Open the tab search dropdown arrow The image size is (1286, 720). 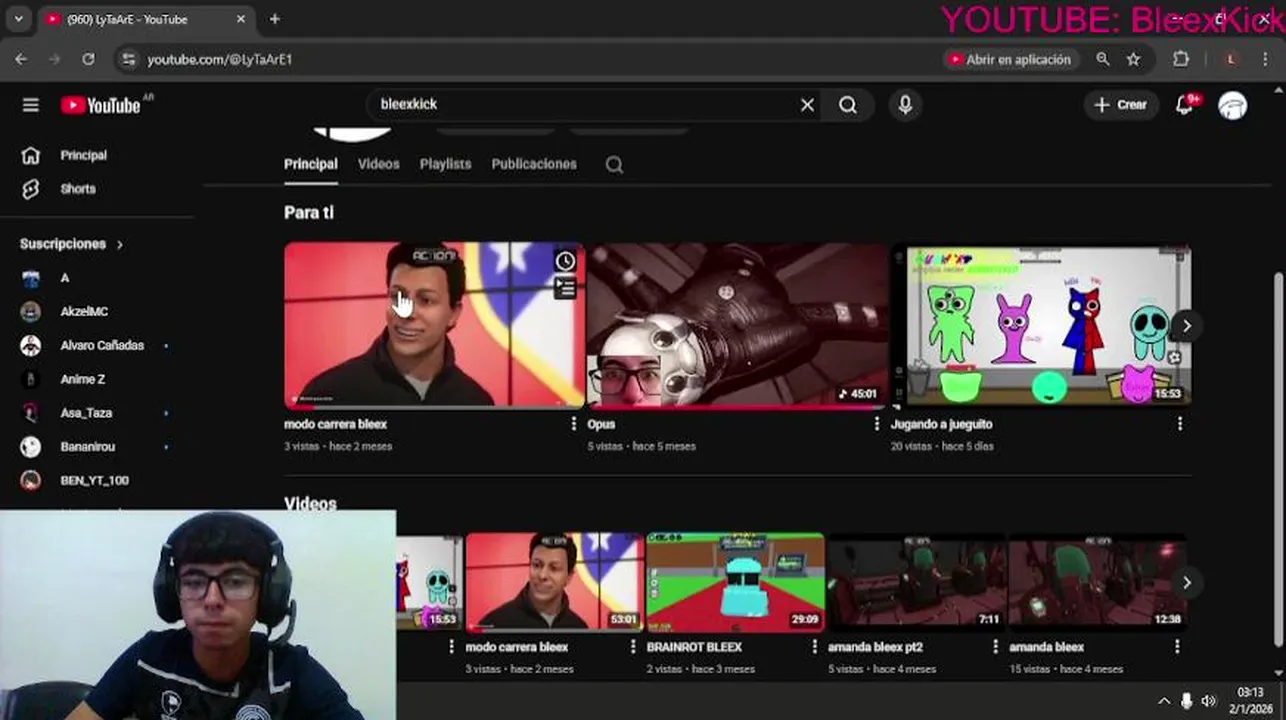[18, 19]
